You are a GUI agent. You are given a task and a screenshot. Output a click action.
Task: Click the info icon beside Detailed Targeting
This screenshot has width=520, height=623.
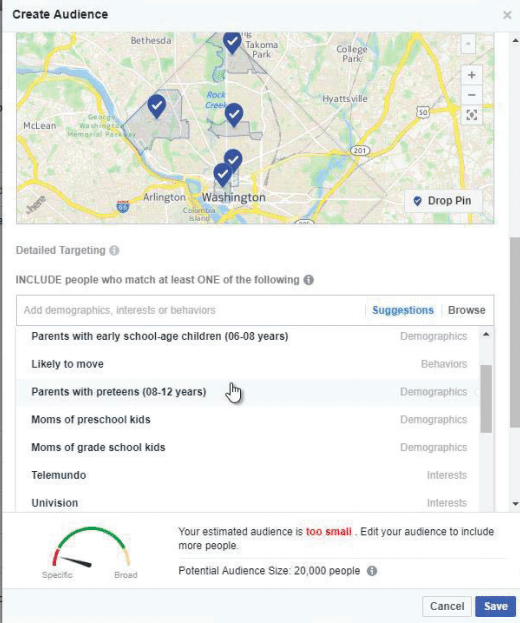(114, 250)
